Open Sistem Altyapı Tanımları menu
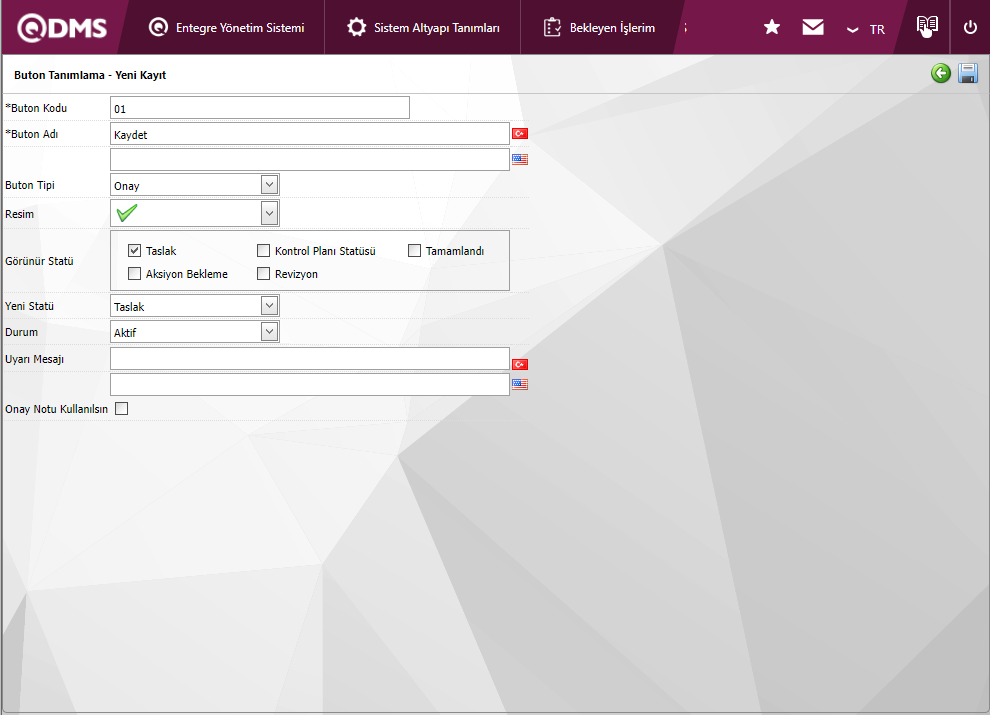 coord(424,28)
